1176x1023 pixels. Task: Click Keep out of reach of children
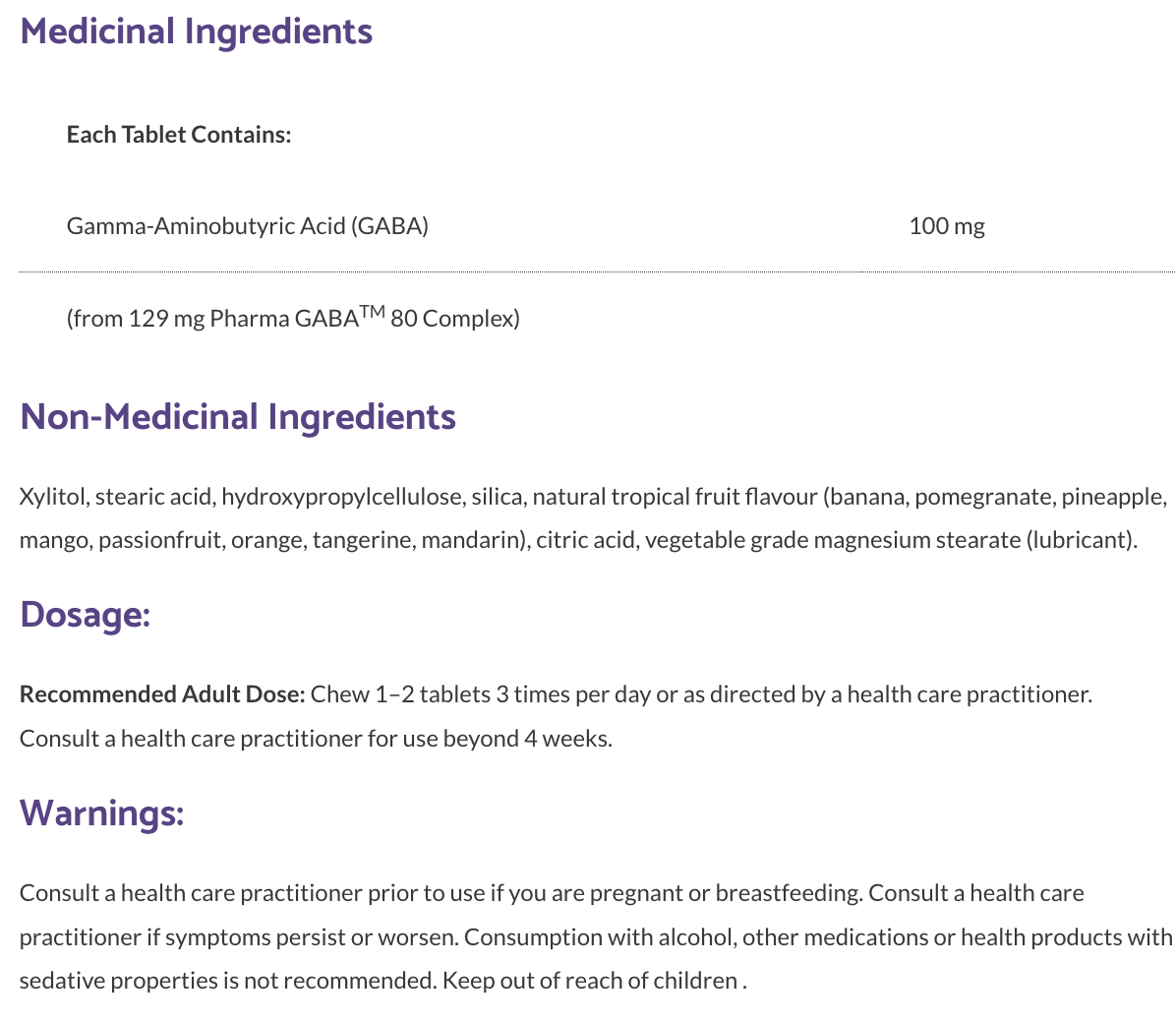[590, 981]
